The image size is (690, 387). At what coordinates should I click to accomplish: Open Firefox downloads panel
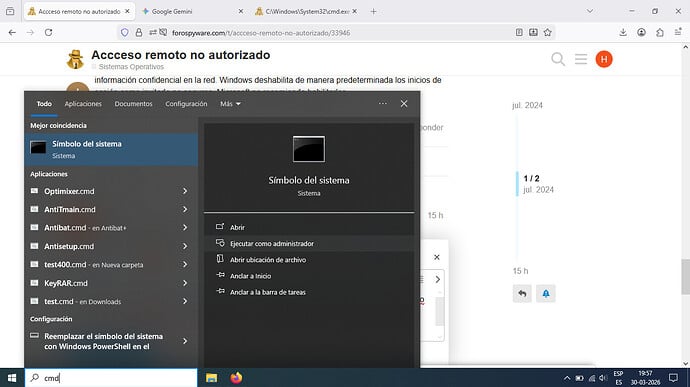point(623,32)
